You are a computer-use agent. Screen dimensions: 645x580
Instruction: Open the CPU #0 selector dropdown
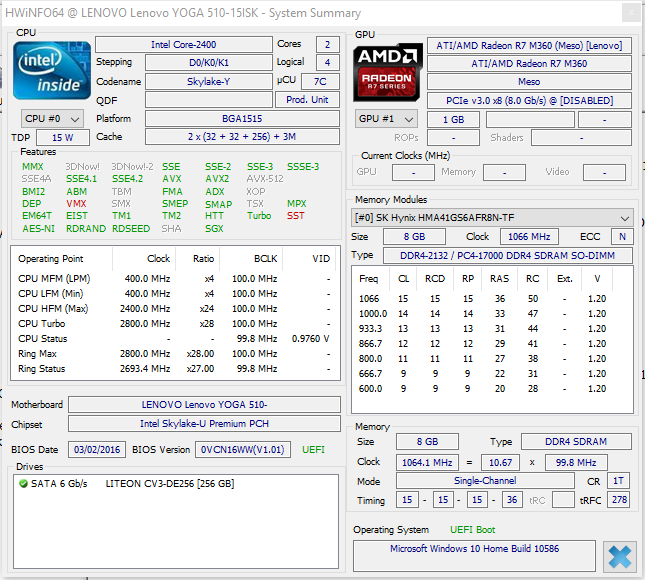coord(50,118)
